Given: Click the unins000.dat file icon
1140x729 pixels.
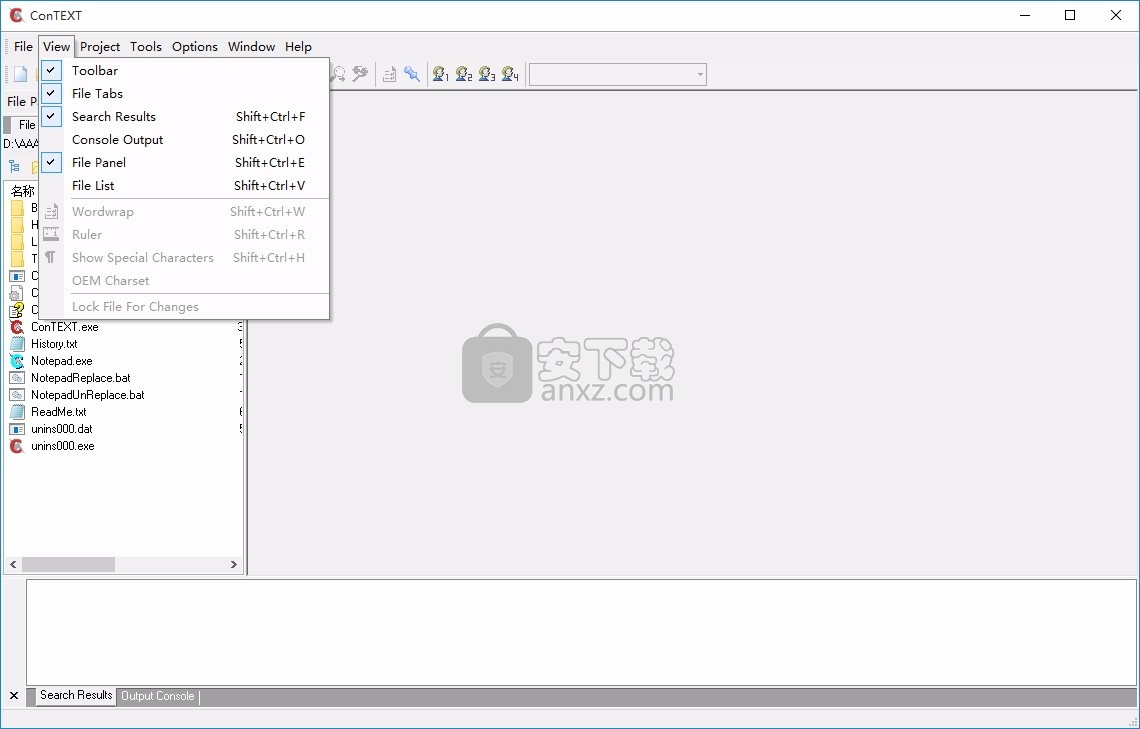Looking at the screenshot, I should pos(17,429).
